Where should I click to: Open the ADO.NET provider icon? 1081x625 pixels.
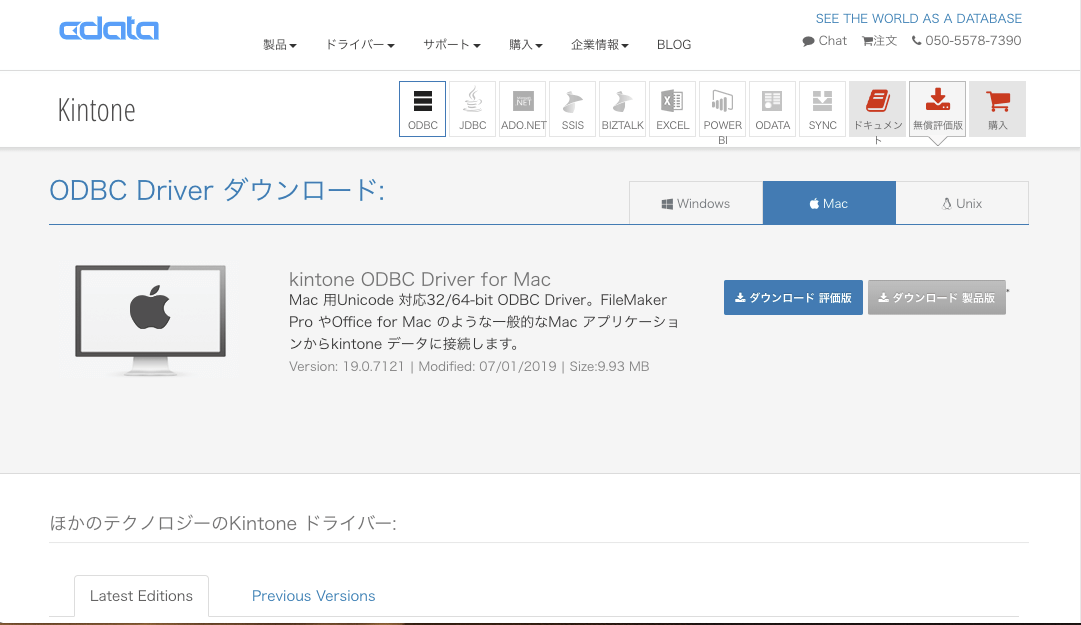pyautogui.click(x=523, y=109)
